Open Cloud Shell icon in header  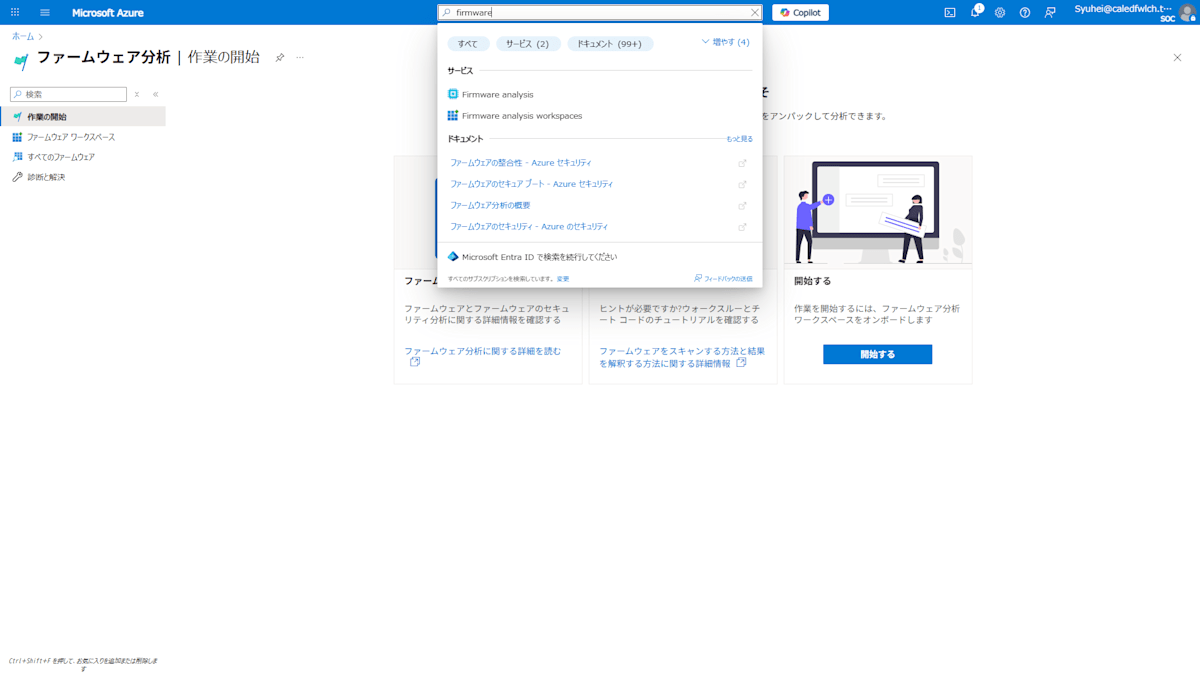point(950,13)
